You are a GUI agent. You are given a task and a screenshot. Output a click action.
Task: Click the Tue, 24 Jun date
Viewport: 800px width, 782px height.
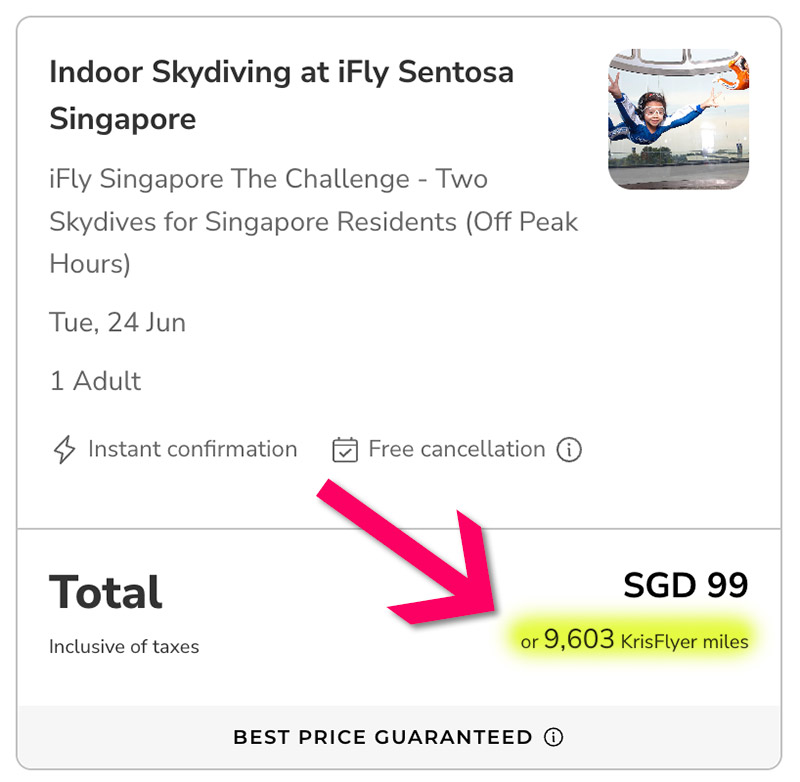pyautogui.click(x=117, y=323)
